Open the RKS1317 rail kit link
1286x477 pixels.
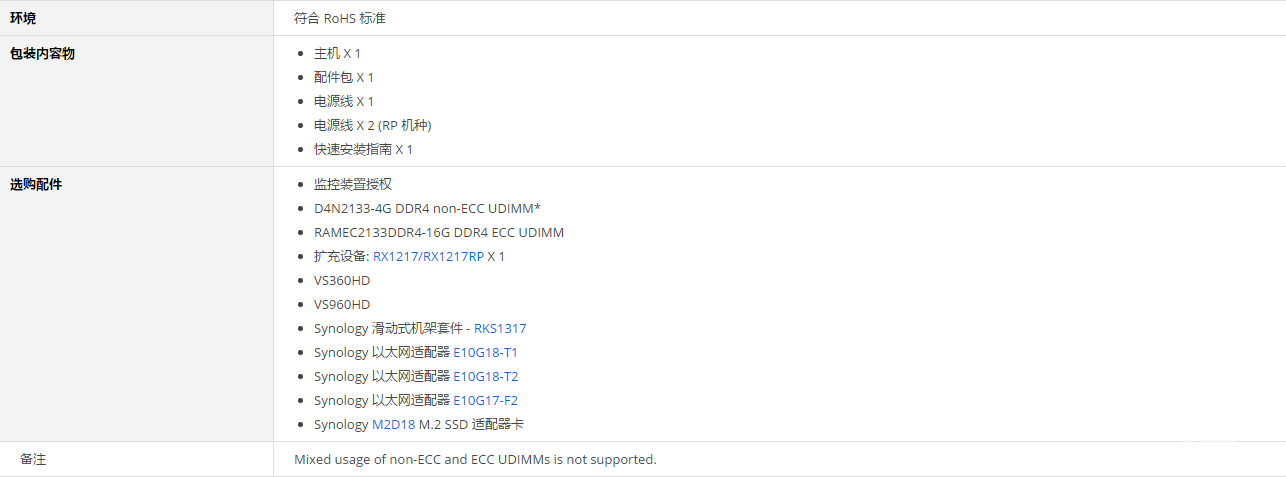click(x=500, y=328)
